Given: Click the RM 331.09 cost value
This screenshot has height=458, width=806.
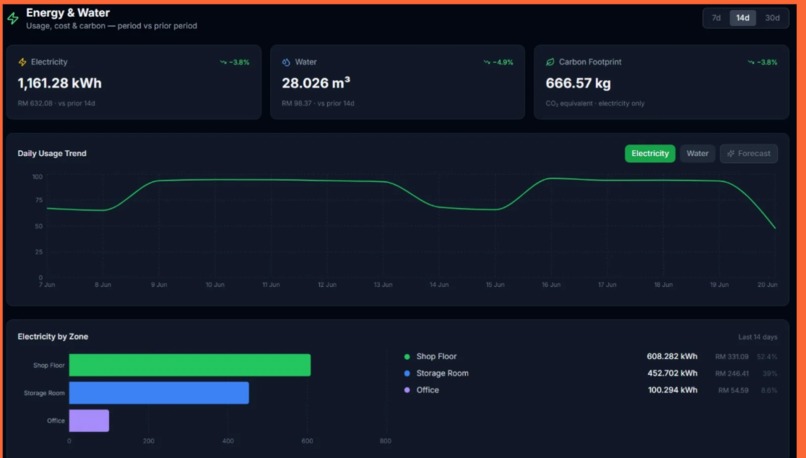Looking at the screenshot, I should [x=731, y=357].
